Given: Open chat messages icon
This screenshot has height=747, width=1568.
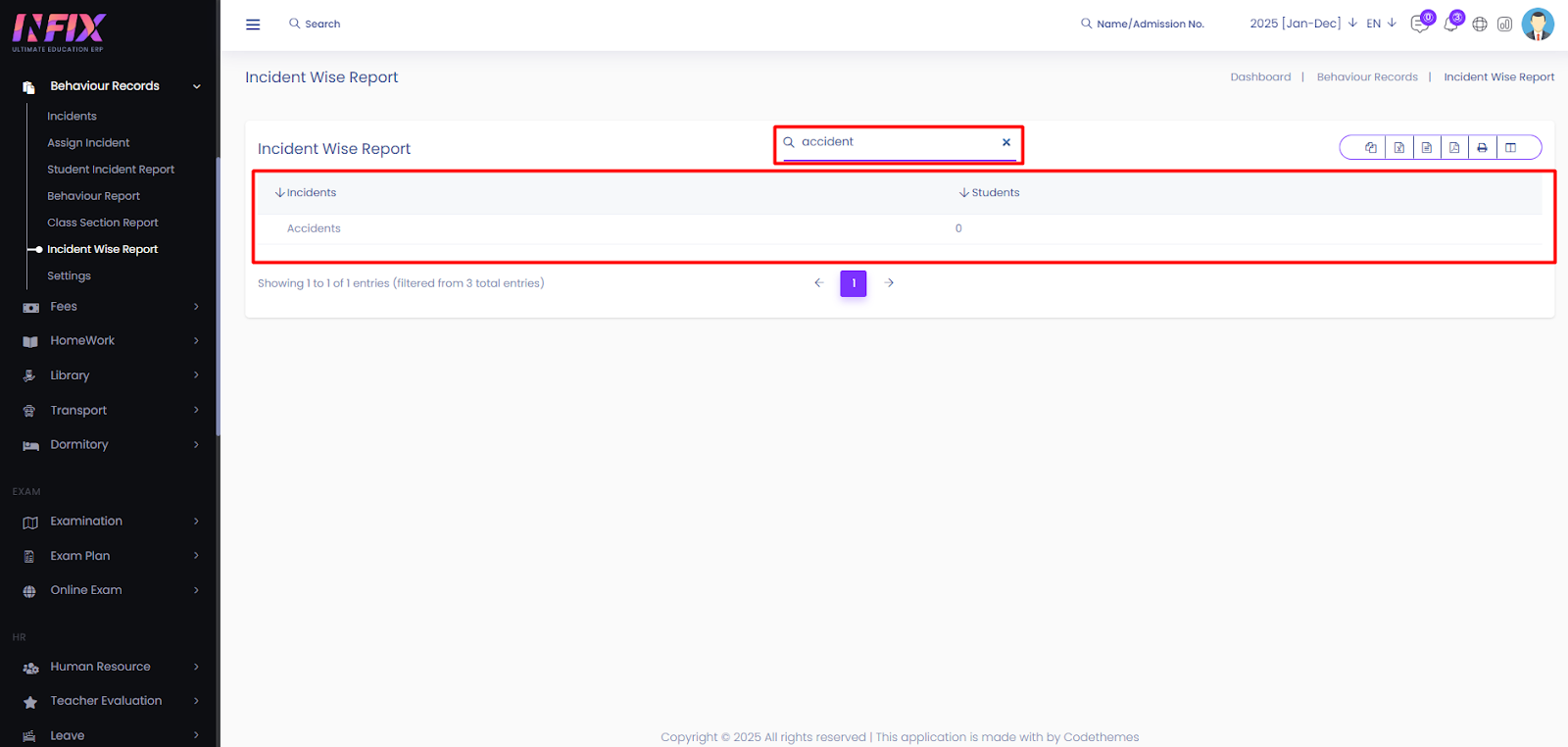Looking at the screenshot, I should coord(1420,24).
